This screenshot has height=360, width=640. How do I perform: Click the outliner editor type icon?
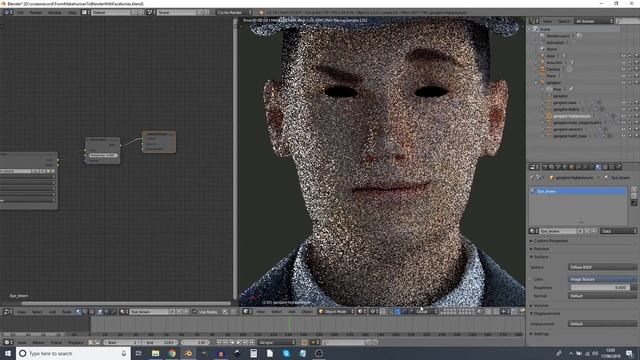click(x=533, y=21)
